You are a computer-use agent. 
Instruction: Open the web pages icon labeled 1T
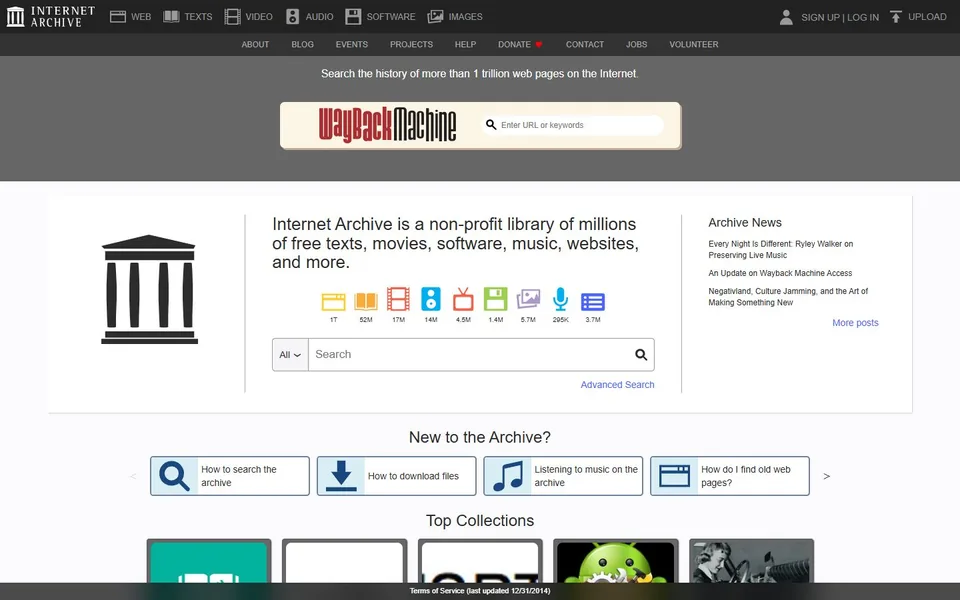point(334,302)
